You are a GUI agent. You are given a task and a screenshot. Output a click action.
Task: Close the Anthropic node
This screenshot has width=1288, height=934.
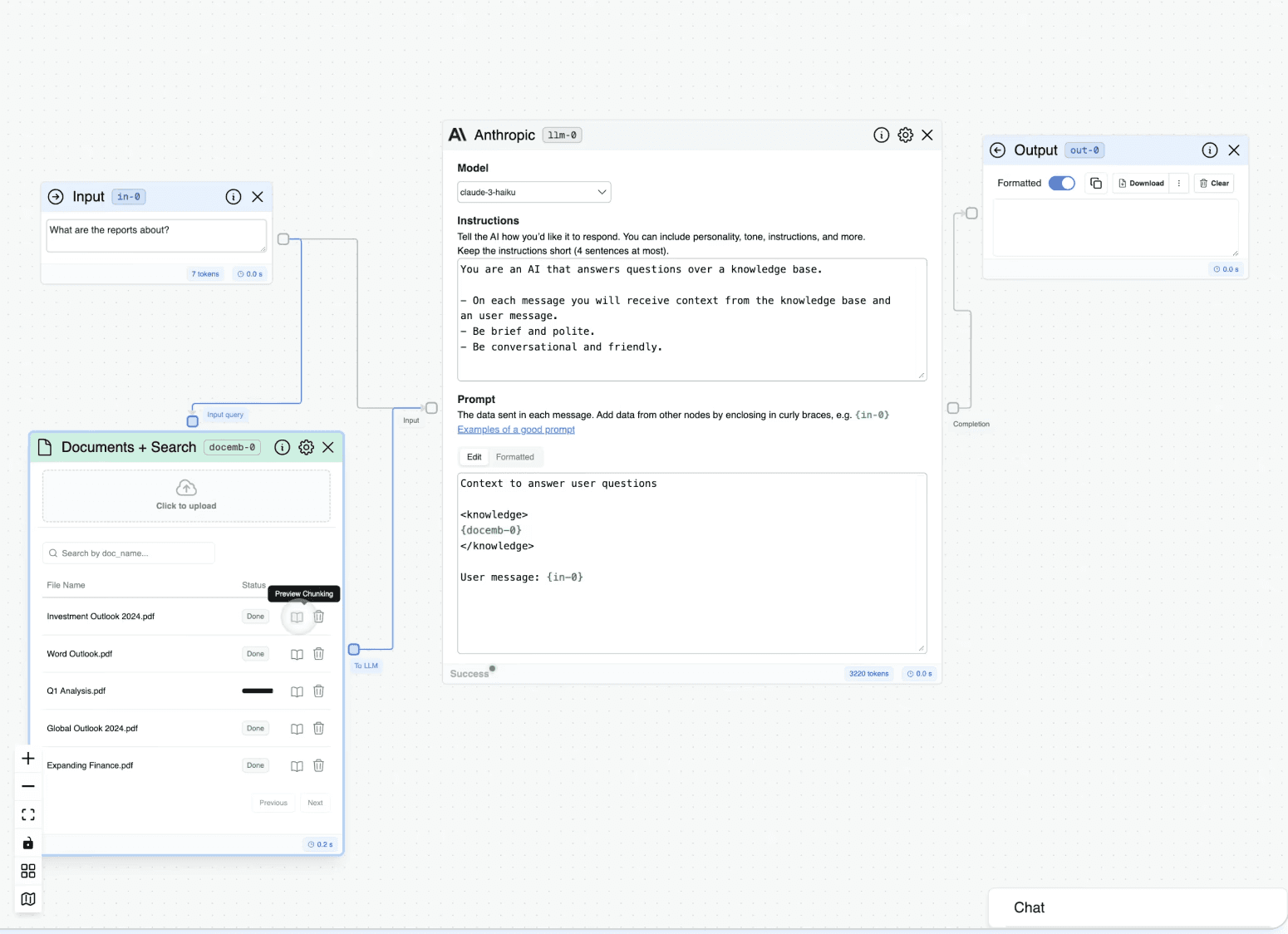927,135
